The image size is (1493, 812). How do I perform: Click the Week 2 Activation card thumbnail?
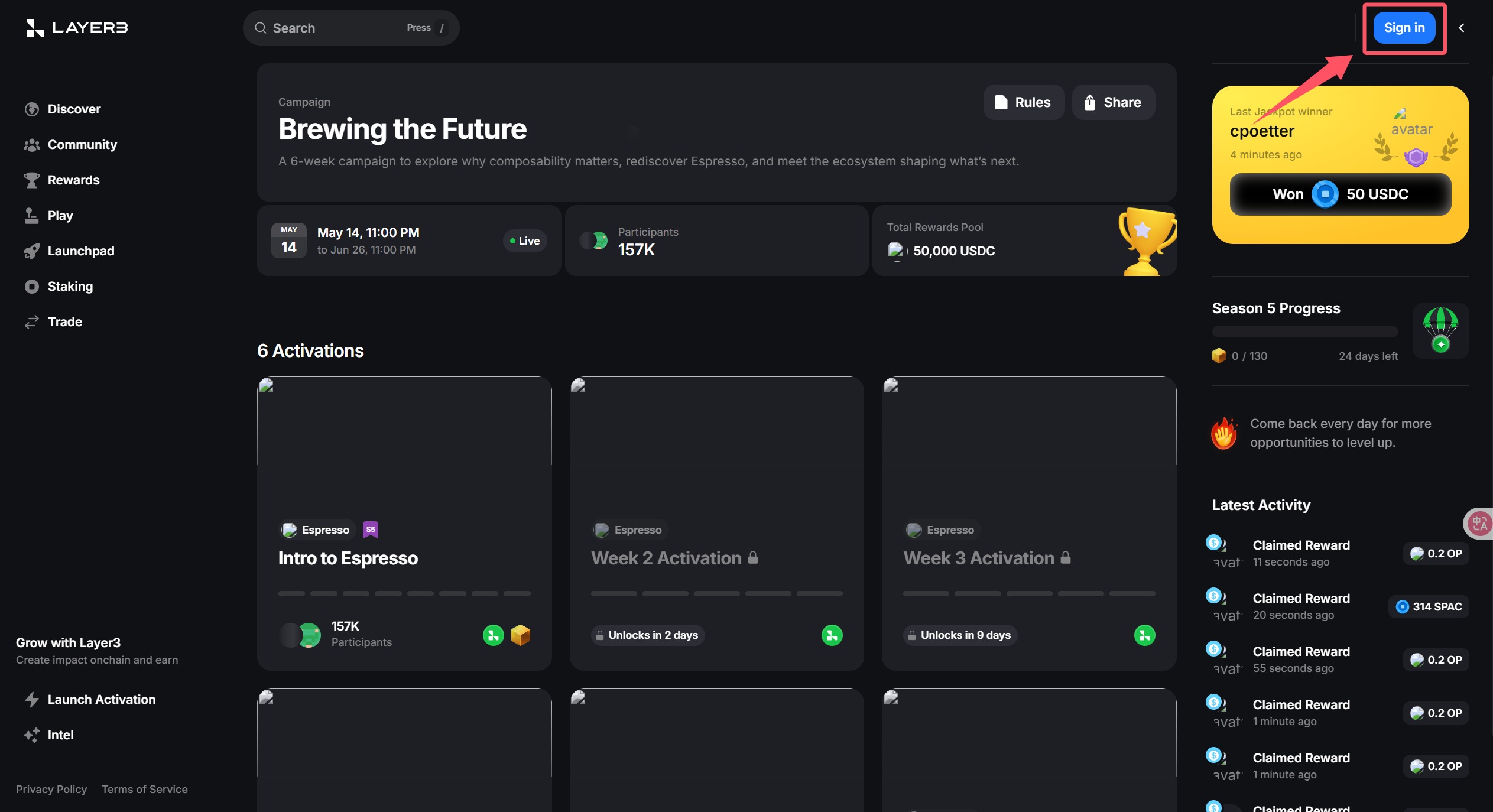[716, 421]
